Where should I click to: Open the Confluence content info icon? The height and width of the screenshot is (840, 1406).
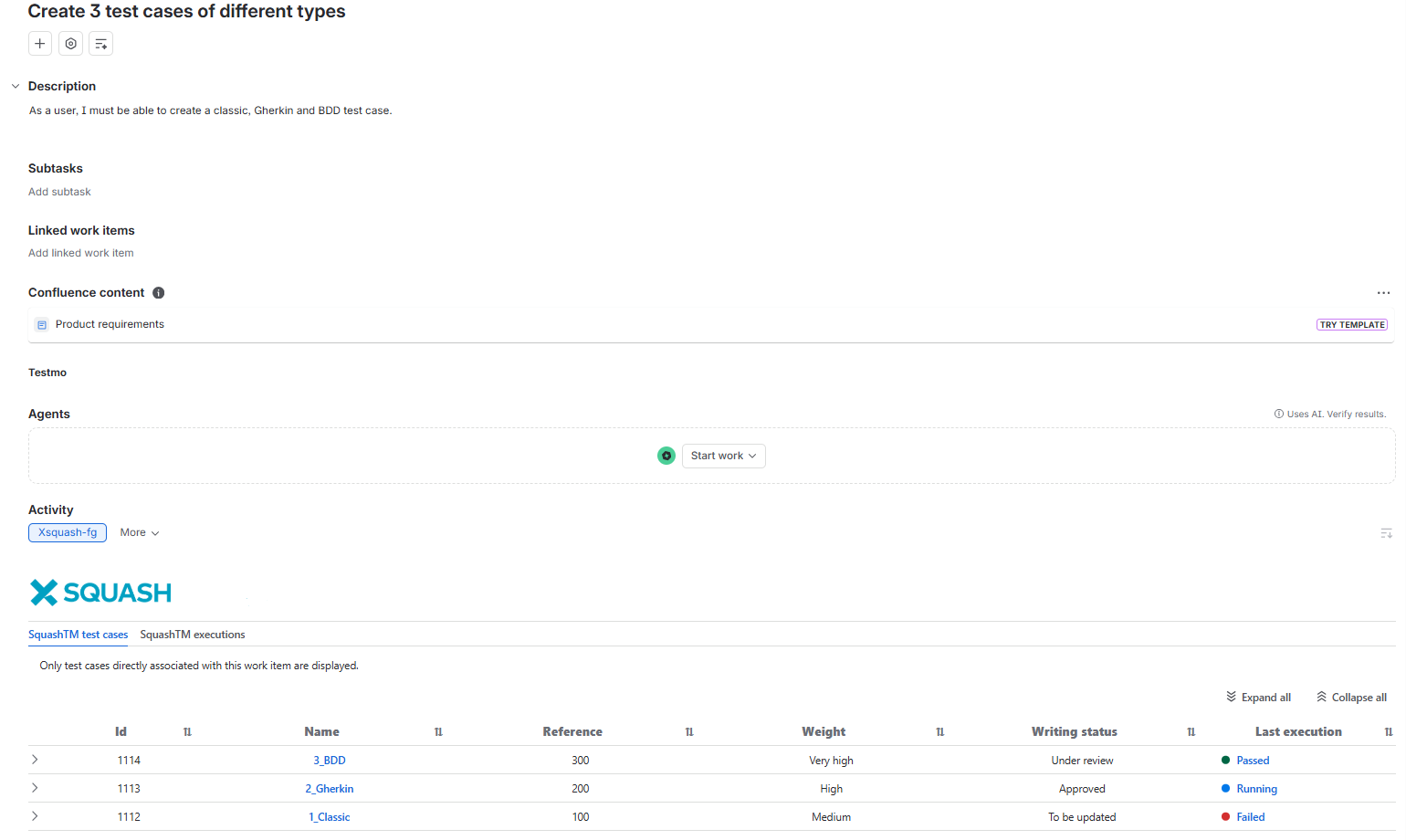tap(159, 293)
